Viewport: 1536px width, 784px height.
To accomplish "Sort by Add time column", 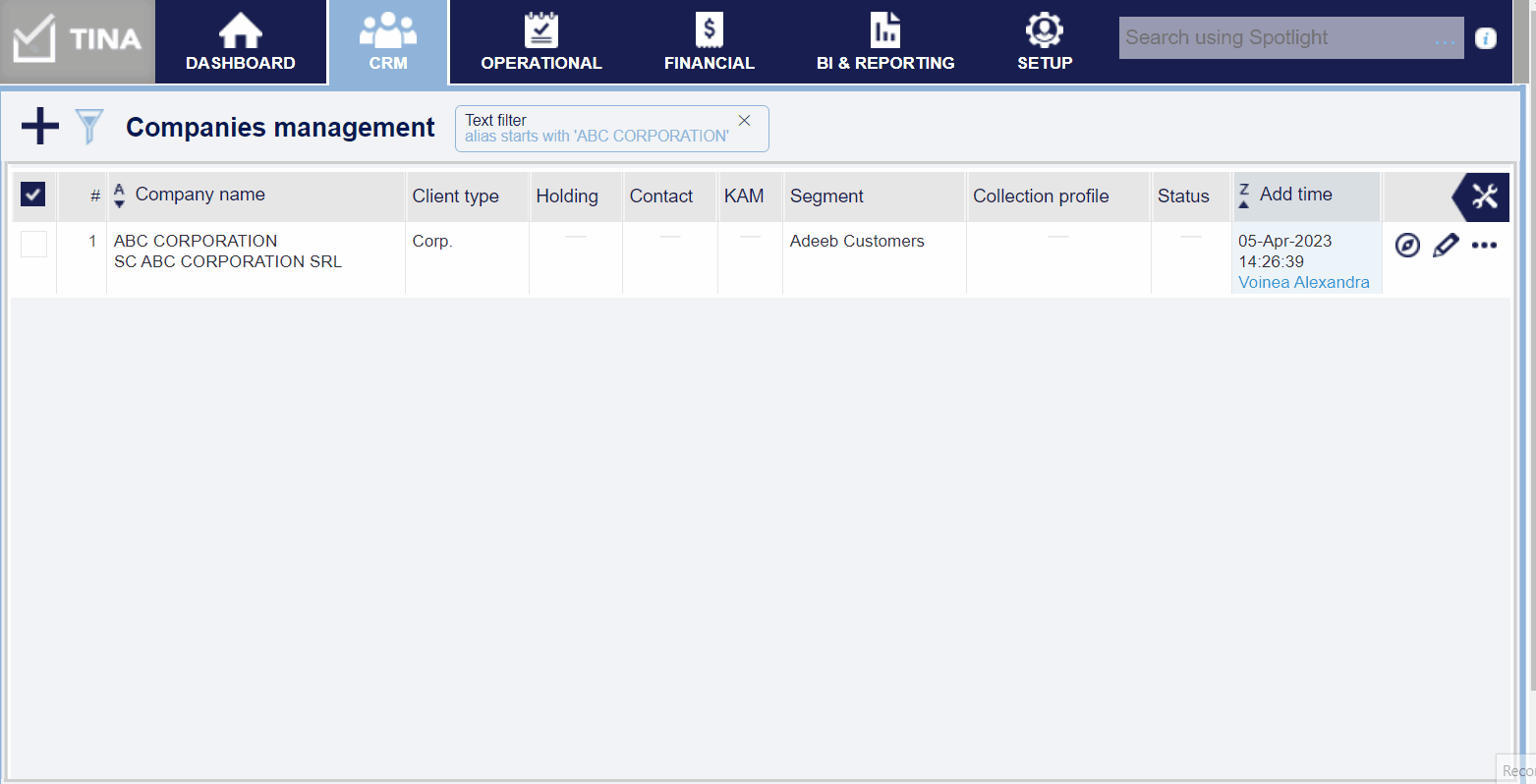I will click(1295, 195).
